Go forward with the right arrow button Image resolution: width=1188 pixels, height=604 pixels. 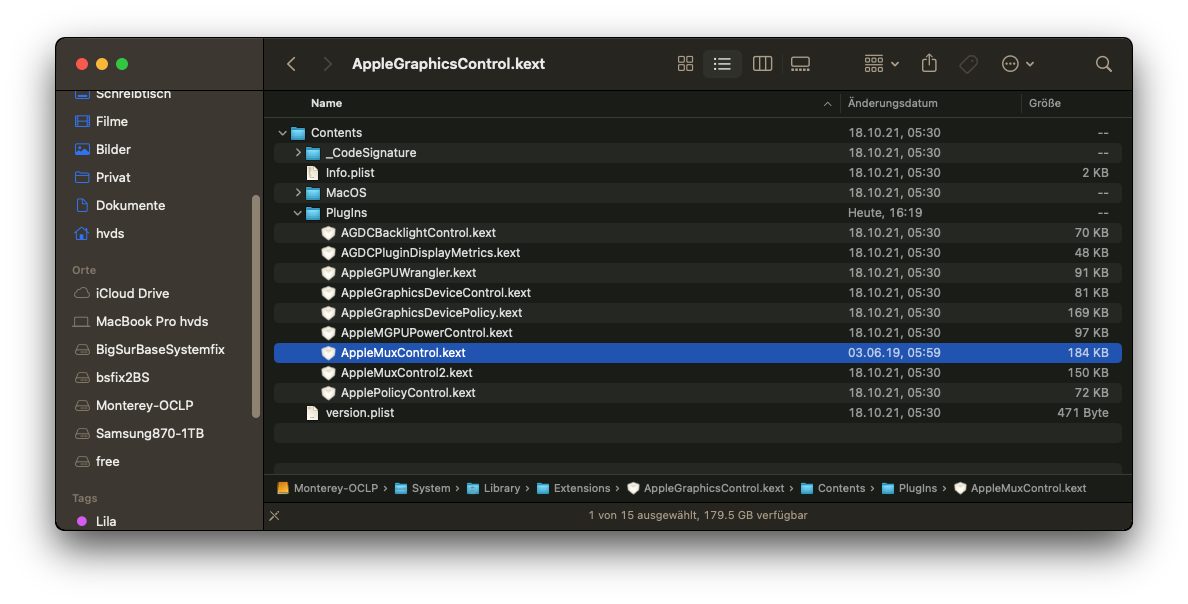coord(327,64)
